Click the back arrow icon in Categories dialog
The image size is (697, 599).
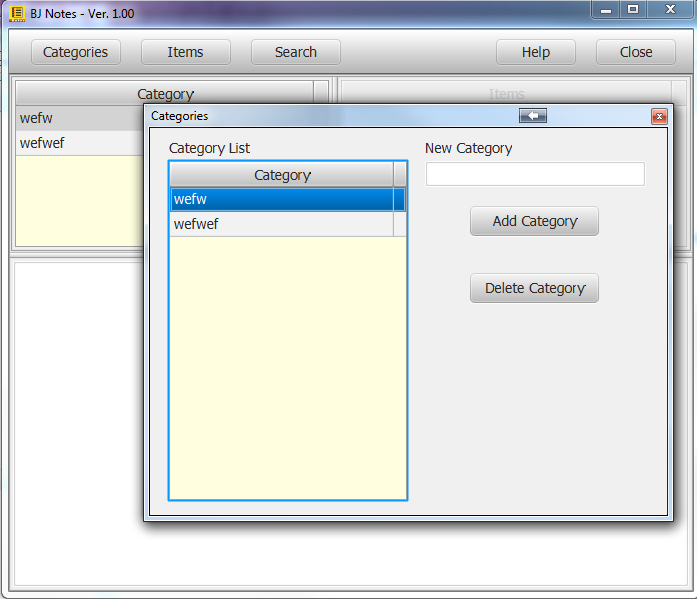coord(533,116)
